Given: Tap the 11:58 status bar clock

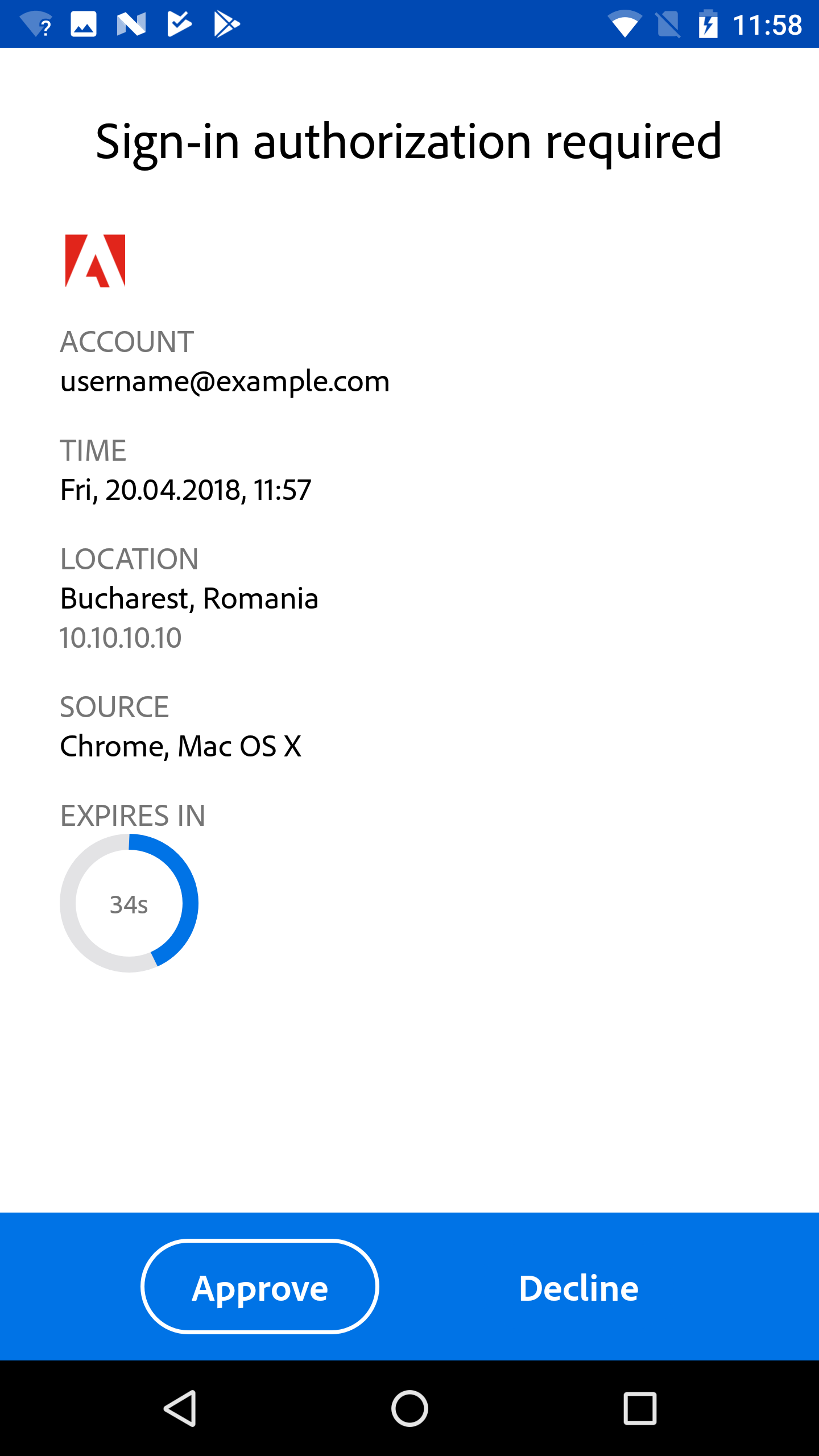Looking at the screenshot, I should [767, 25].
